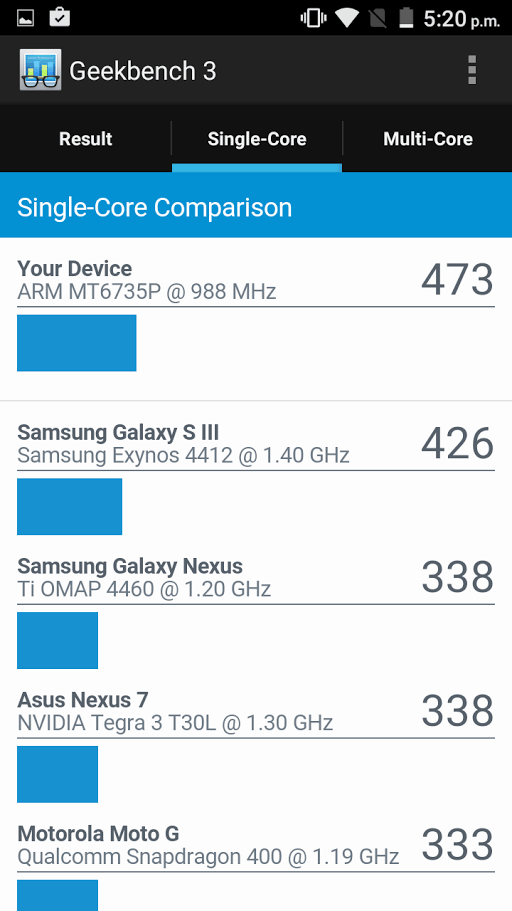This screenshot has height=911, width=512.
Task: Select the Single-Core tab
Action: tap(257, 139)
